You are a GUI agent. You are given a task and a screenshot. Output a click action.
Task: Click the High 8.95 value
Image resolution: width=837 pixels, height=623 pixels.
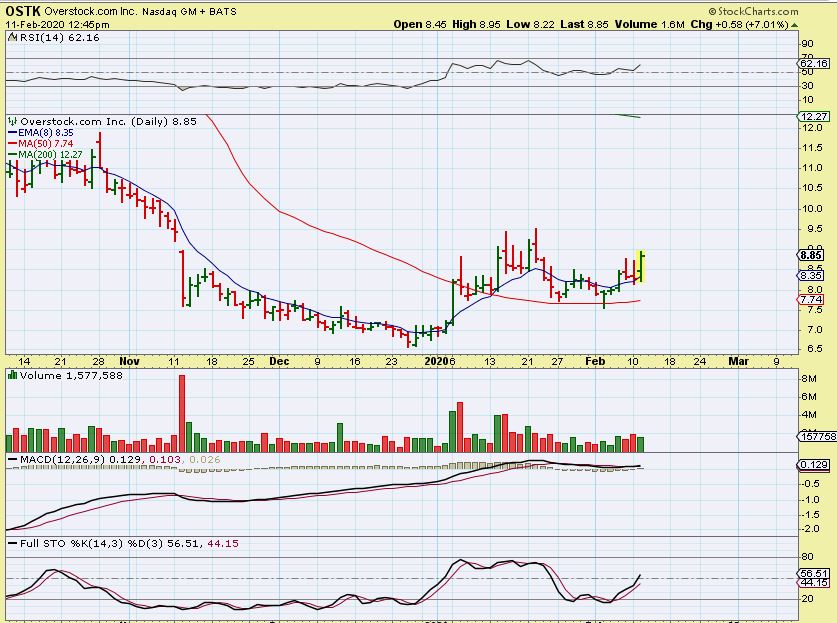(x=476, y=24)
